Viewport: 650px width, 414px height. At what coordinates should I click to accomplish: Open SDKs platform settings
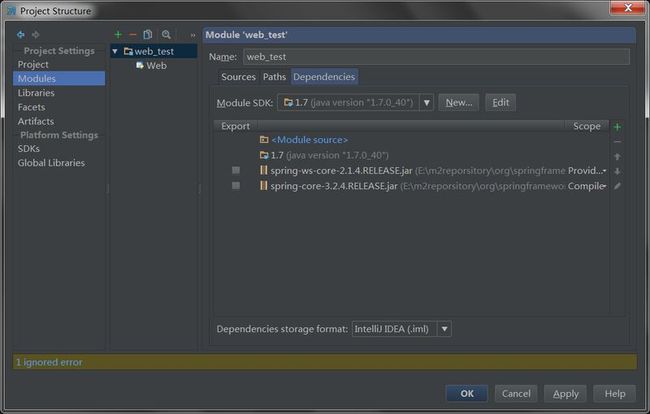(x=29, y=148)
